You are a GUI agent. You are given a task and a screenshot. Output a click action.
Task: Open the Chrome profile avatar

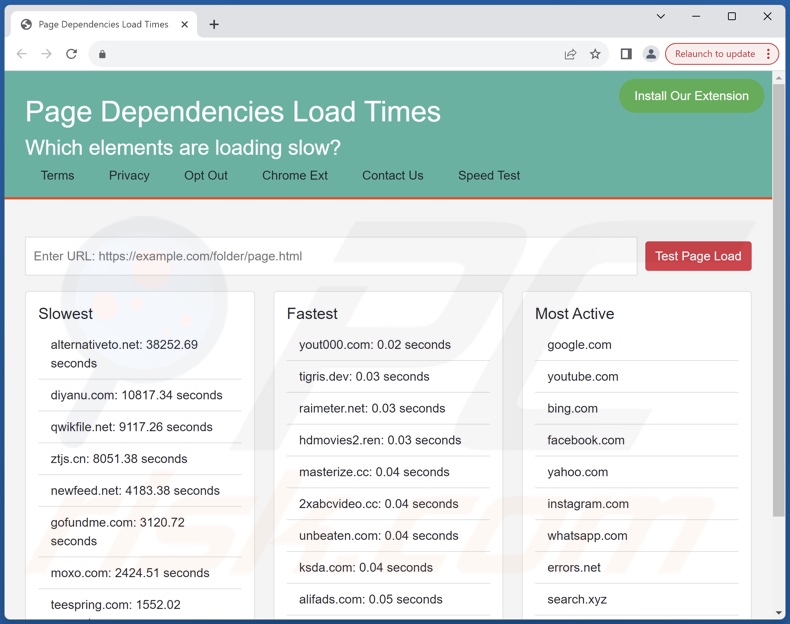point(651,54)
